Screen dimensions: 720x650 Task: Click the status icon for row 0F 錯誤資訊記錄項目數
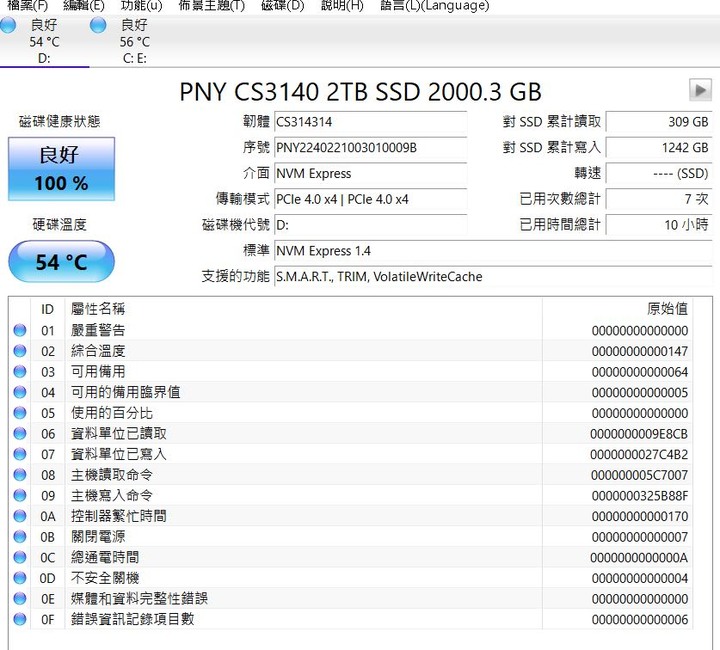coord(20,619)
